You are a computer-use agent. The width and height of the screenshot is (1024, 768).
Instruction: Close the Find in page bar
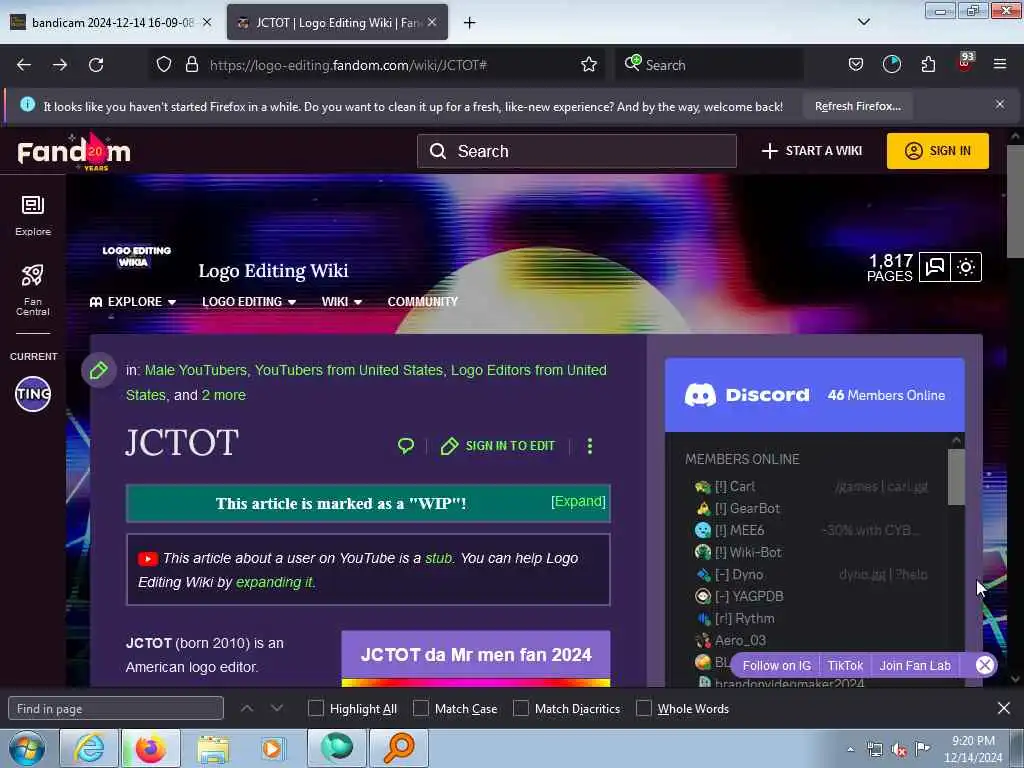coord(1004,708)
